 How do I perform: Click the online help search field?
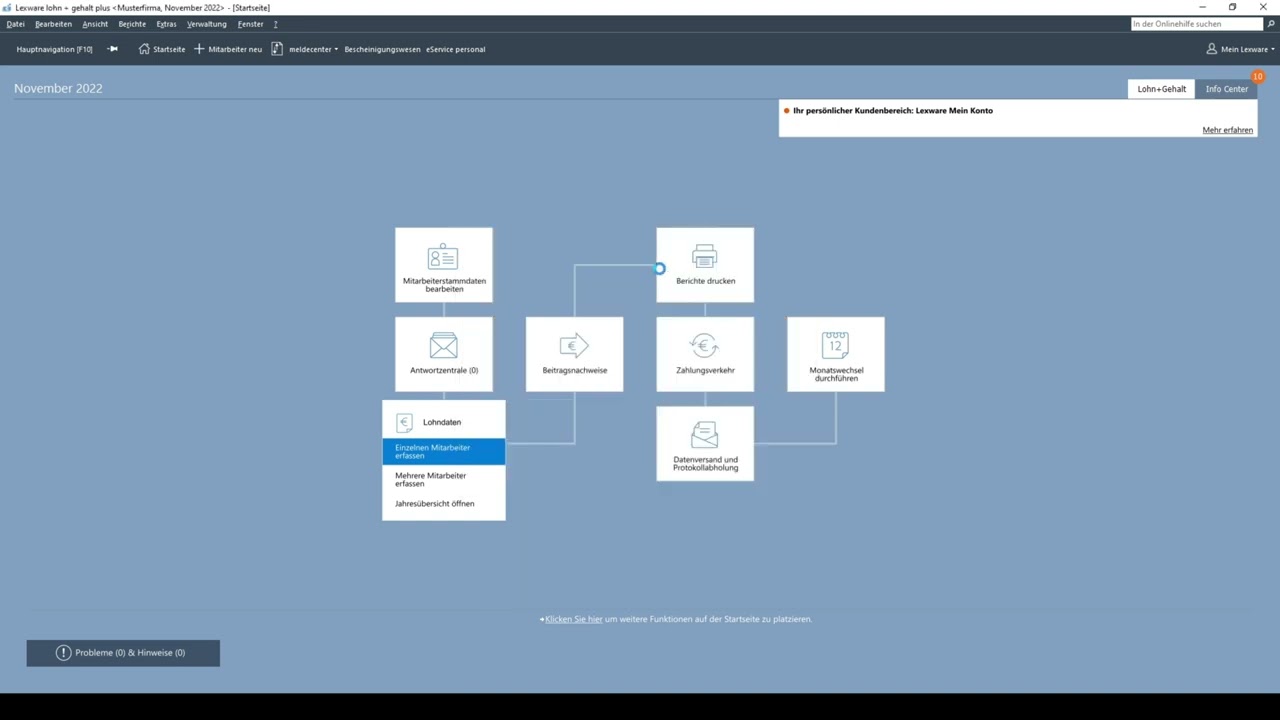click(1197, 24)
